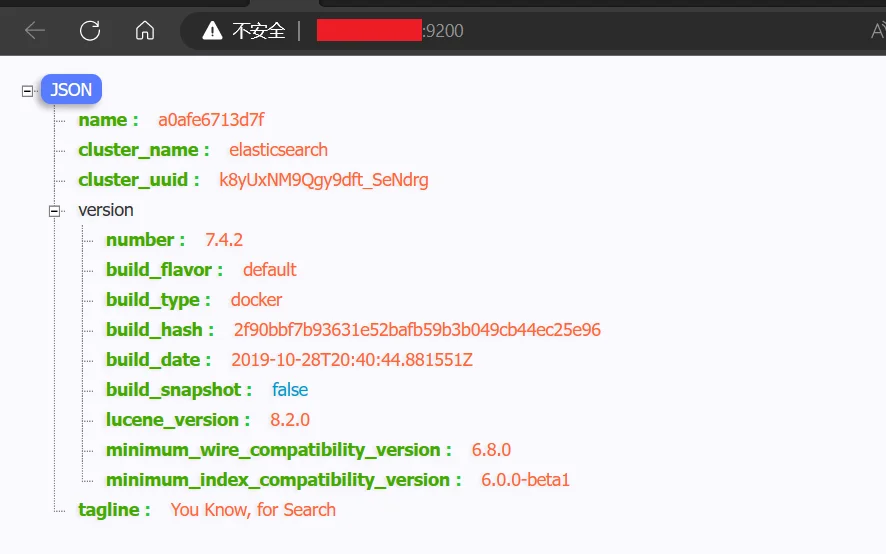Select value k8yUxNM9Qgy9dft_SeNdrg
The width and height of the screenshot is (886, 554).
pyautogui.click(x=324, y=180)
